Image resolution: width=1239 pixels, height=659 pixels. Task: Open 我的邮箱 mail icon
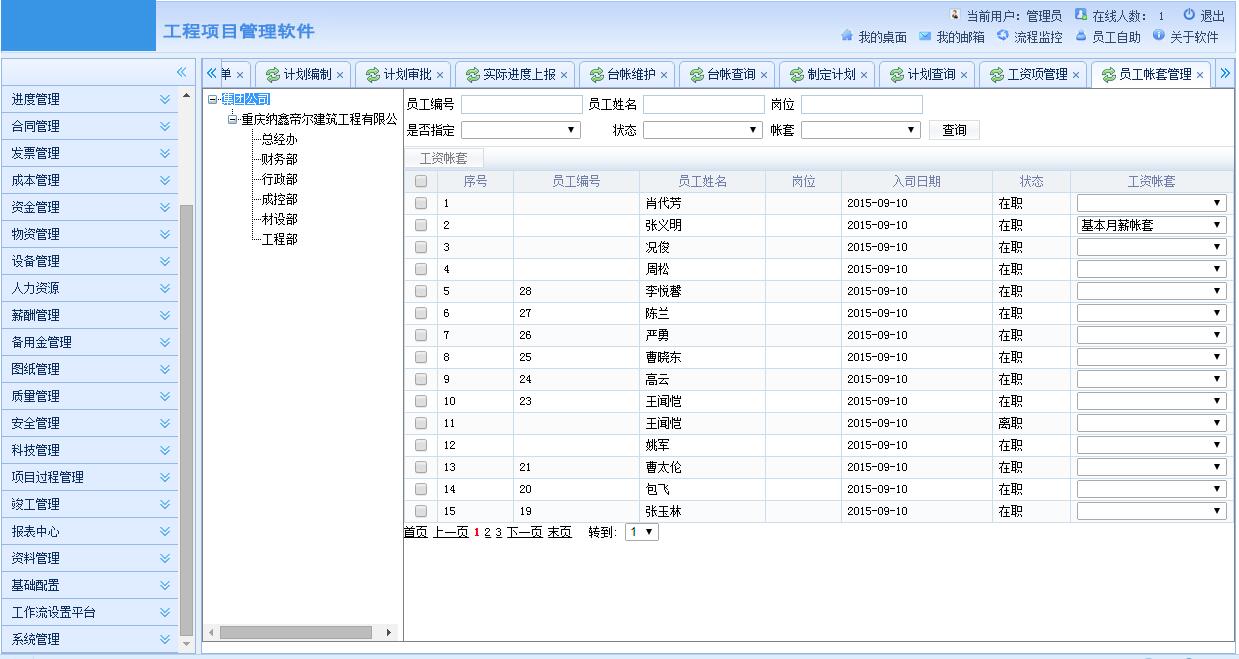925,36
